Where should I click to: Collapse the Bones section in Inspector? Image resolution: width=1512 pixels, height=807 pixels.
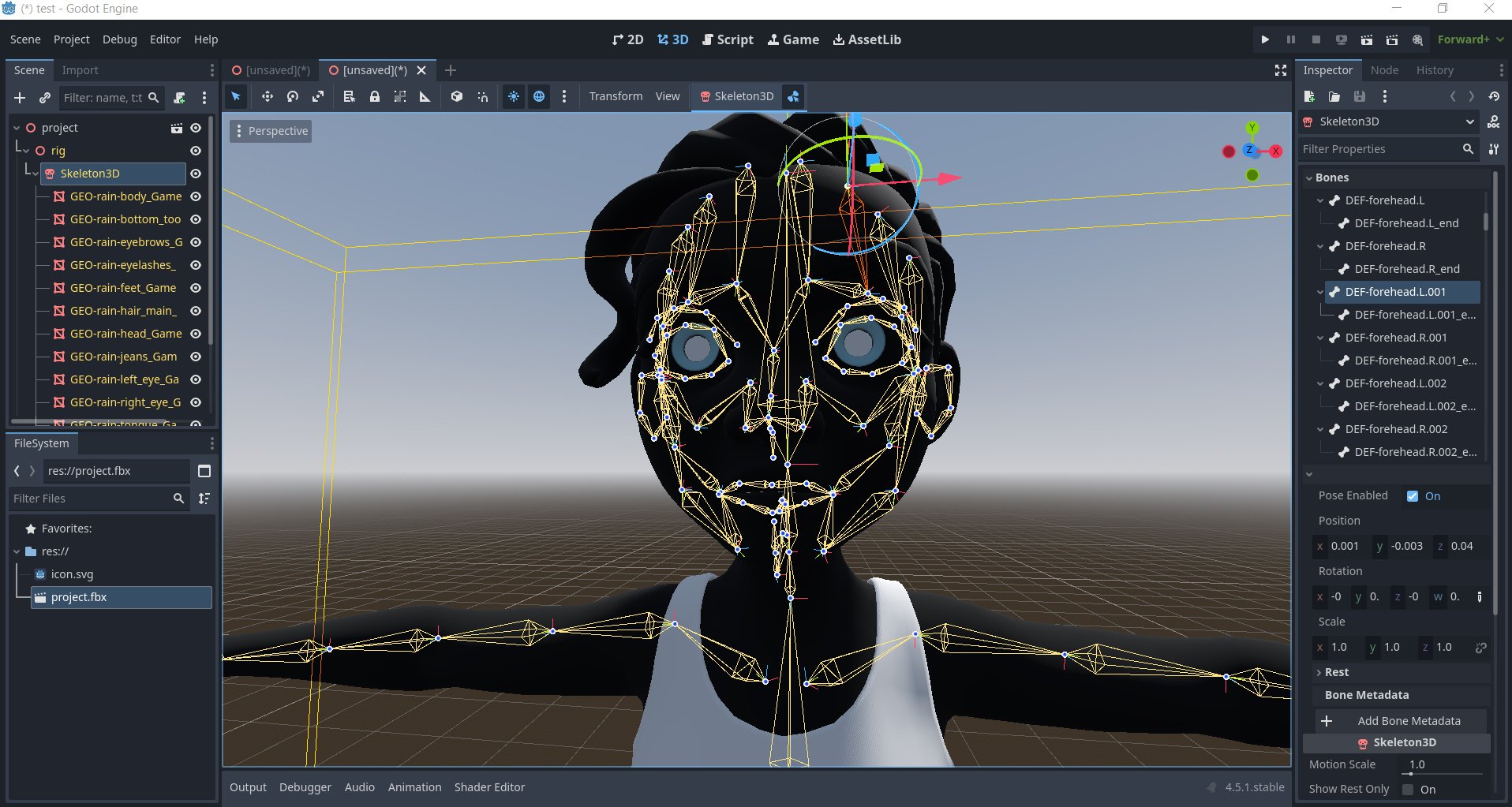[x=1309, y=178]
